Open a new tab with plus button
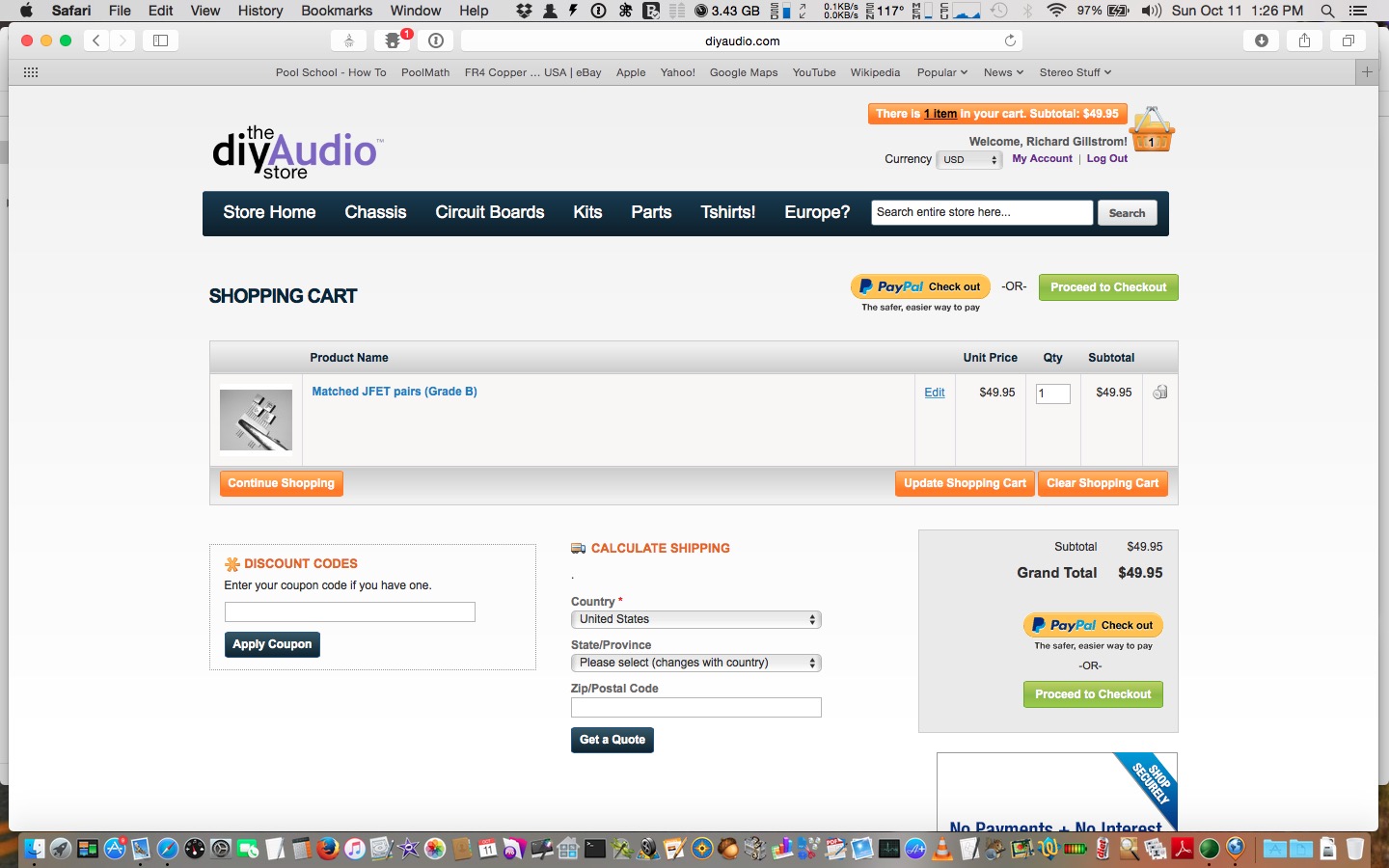This screenshot has width=1389, height=868. 1367,72
